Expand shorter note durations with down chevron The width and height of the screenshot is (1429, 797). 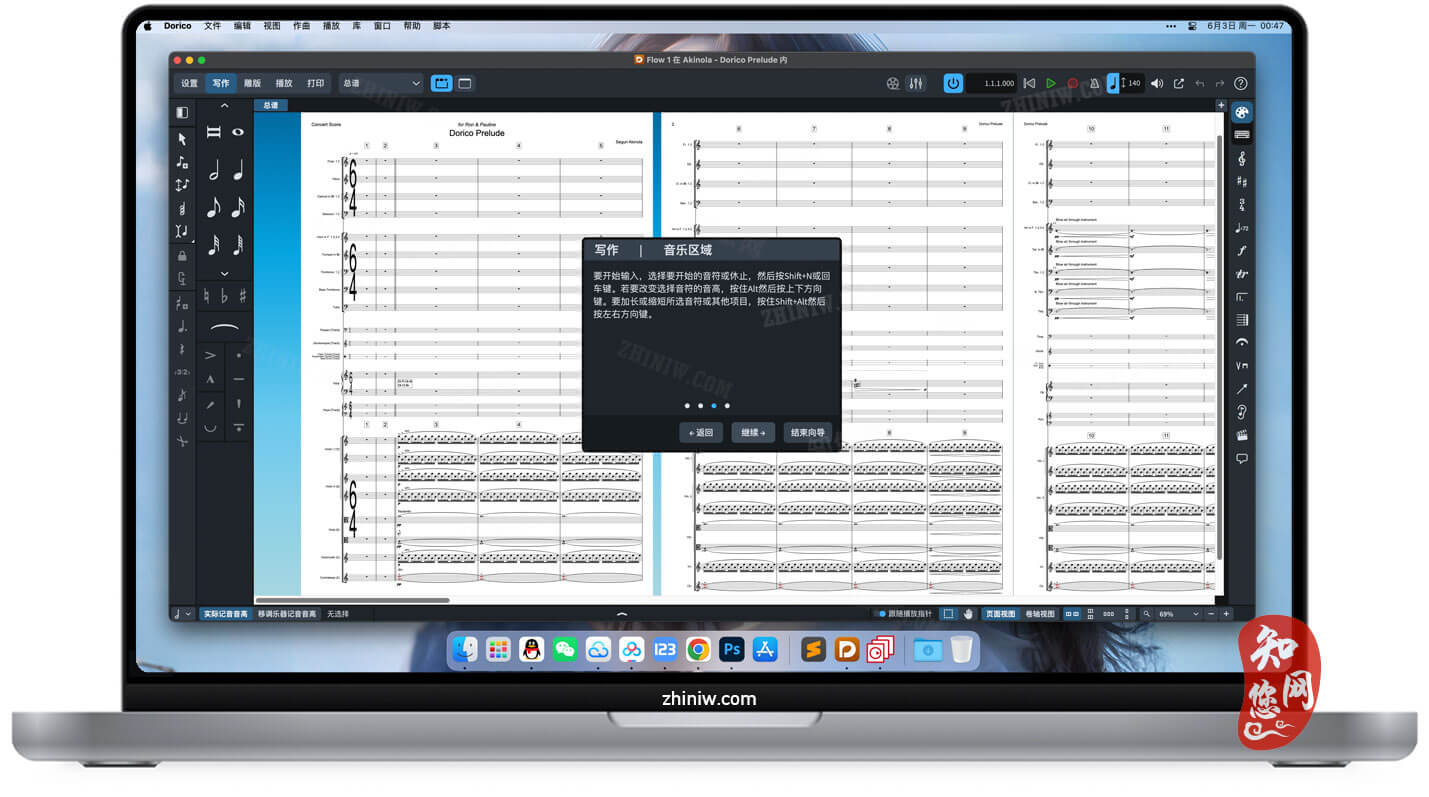[224, 273]
